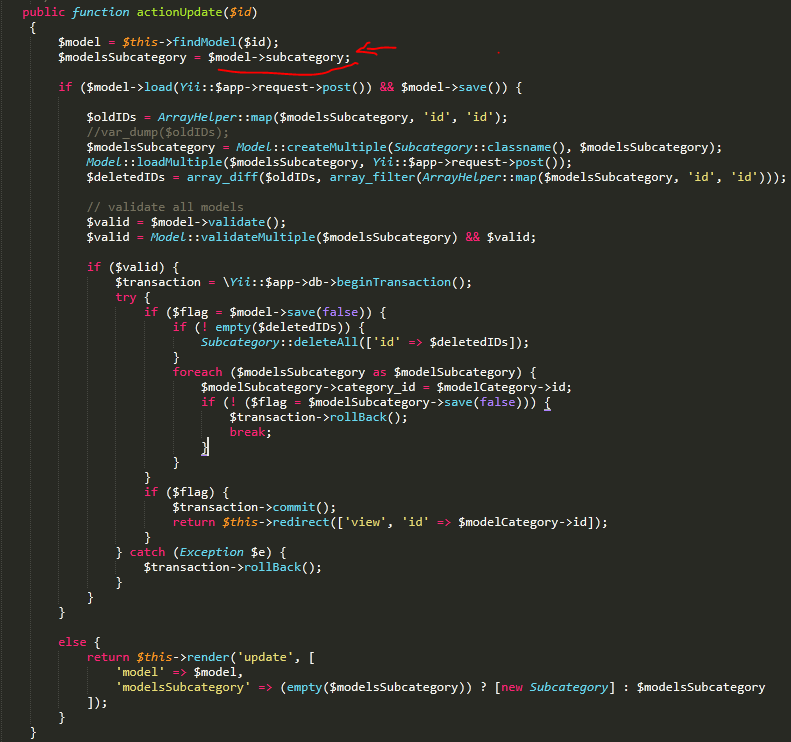Click the loadMultiple method call
This screenshot has width=791, height=742.
click(x=179, y=162)
